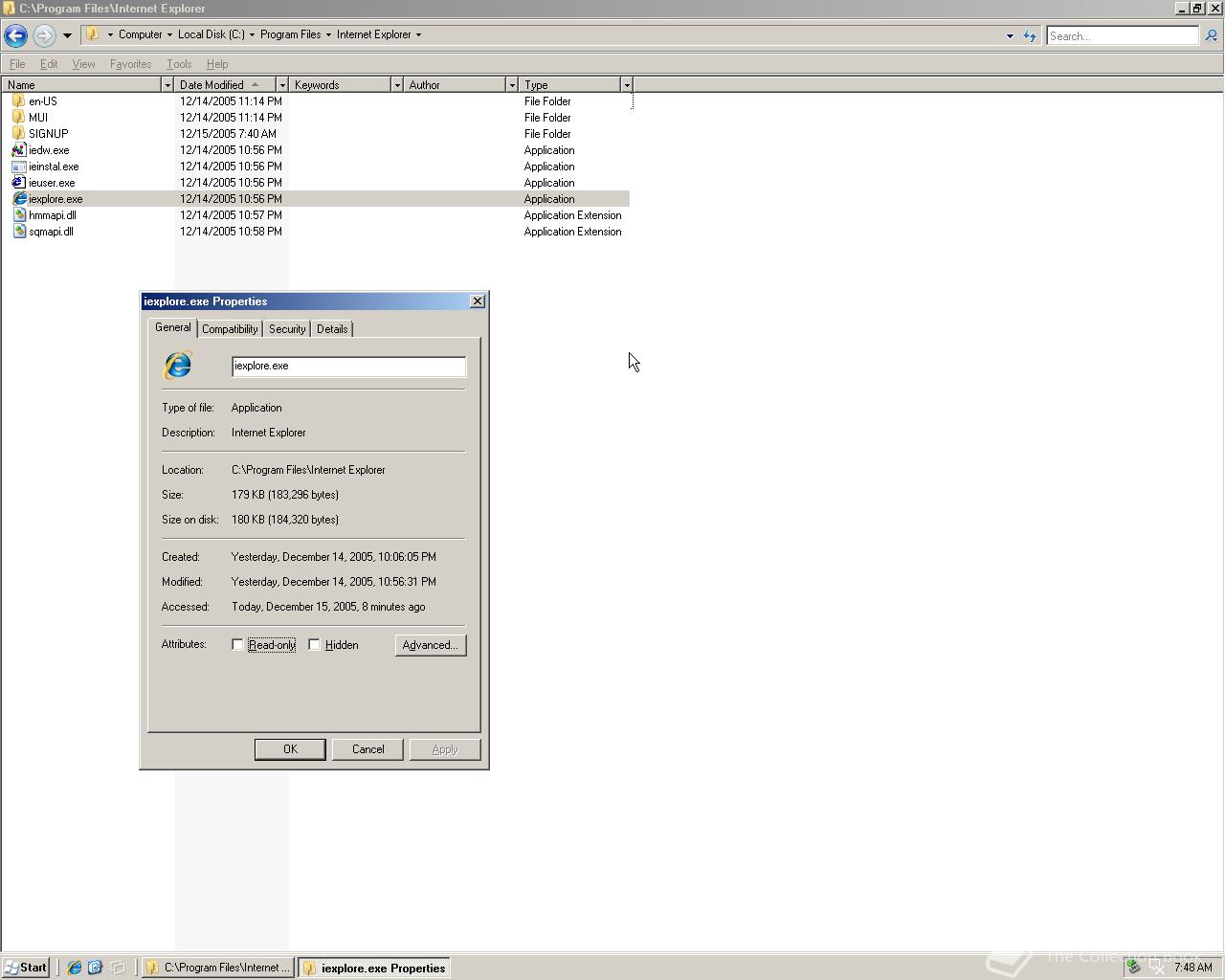Screen dimensions: 1225x980
Task: Click the iexplore.exe filename text field
Action: point(348,366)
